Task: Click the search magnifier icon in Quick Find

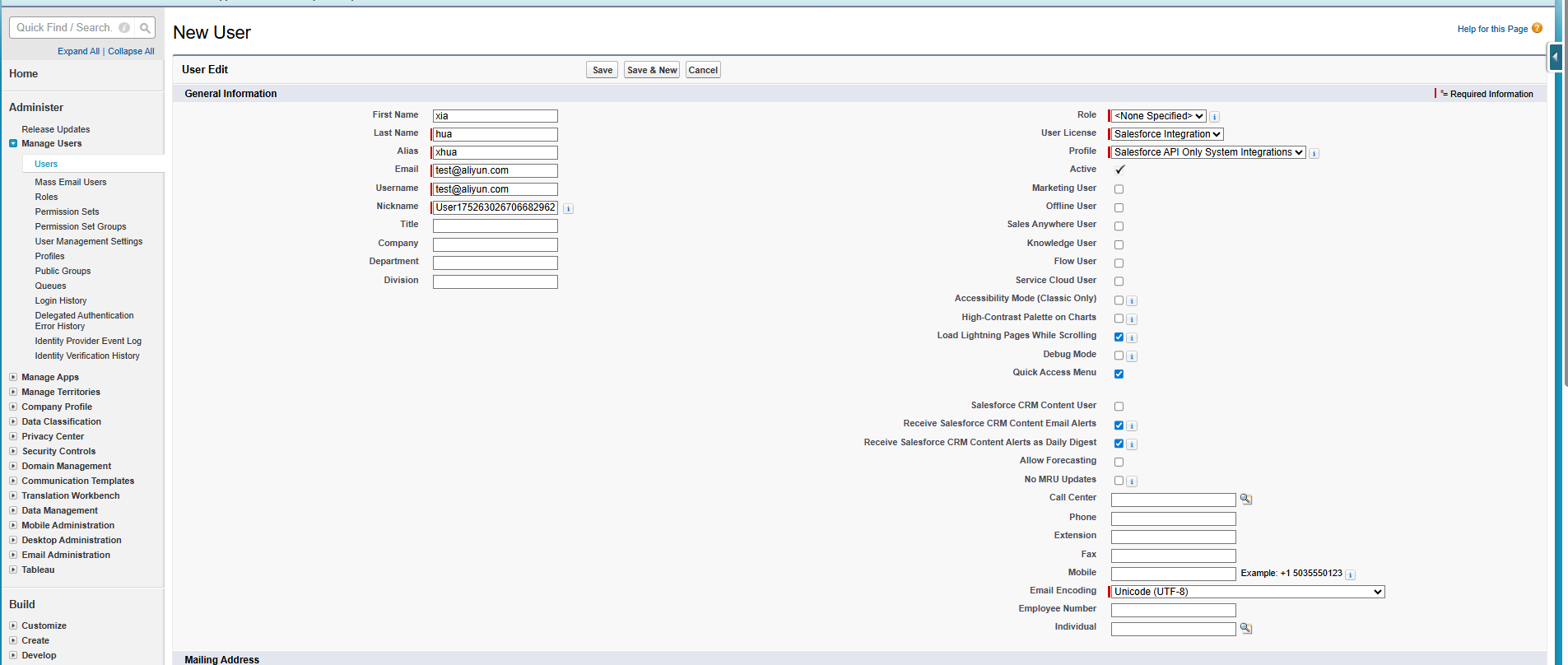Action: [145, 28]
